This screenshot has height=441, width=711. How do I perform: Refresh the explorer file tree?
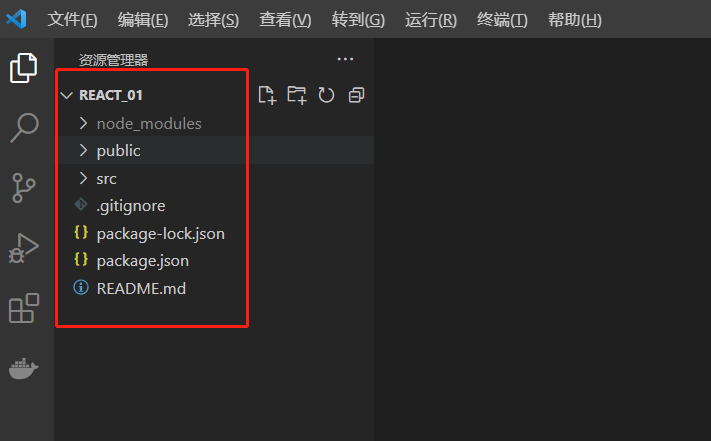coord(326,95)
